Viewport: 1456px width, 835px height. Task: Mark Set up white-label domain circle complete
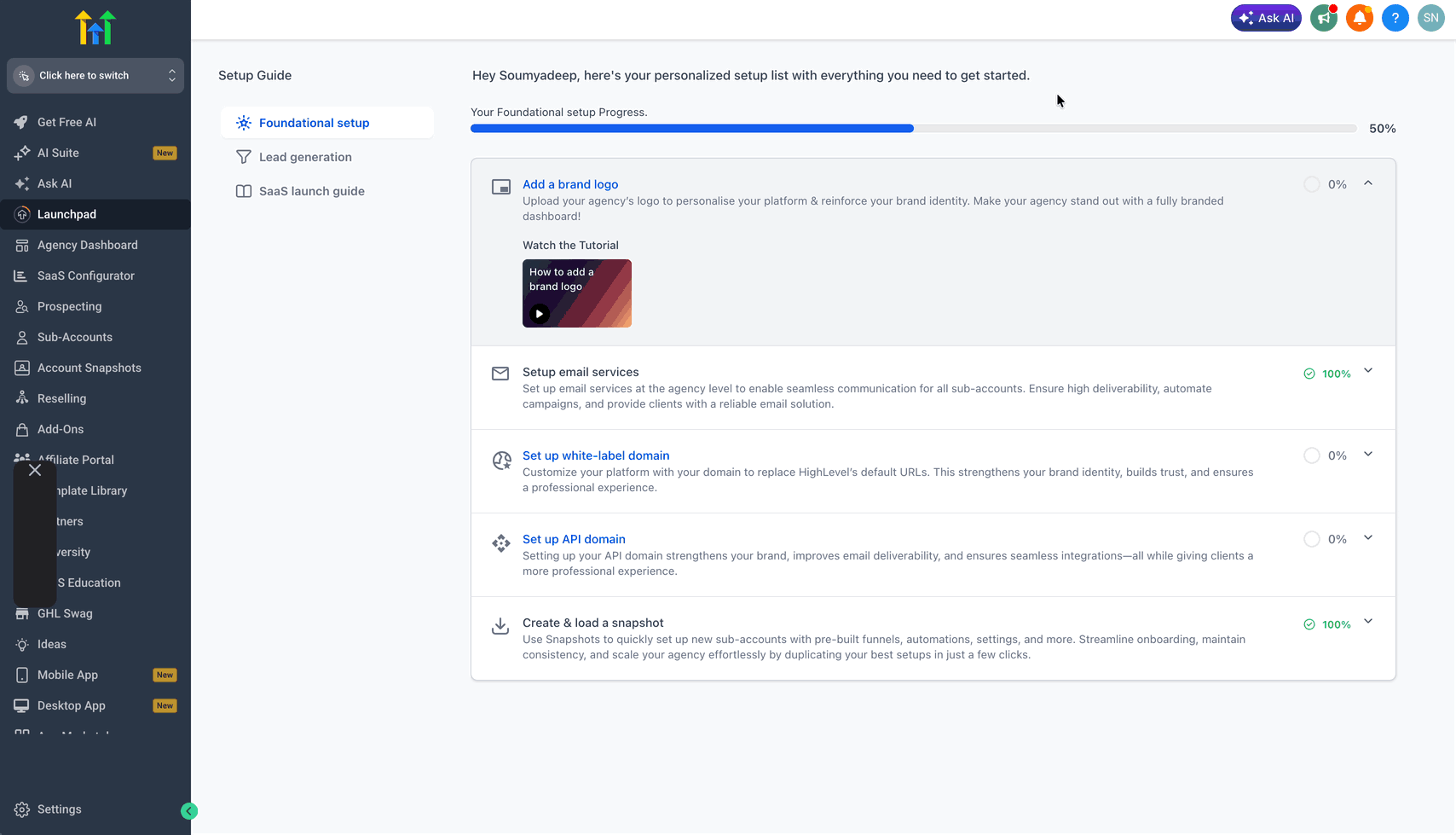click(1312, 455)
